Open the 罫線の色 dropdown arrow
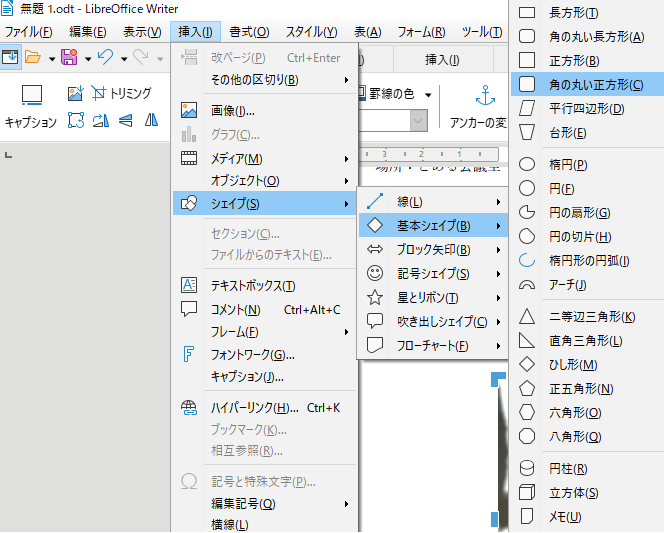 428,94
